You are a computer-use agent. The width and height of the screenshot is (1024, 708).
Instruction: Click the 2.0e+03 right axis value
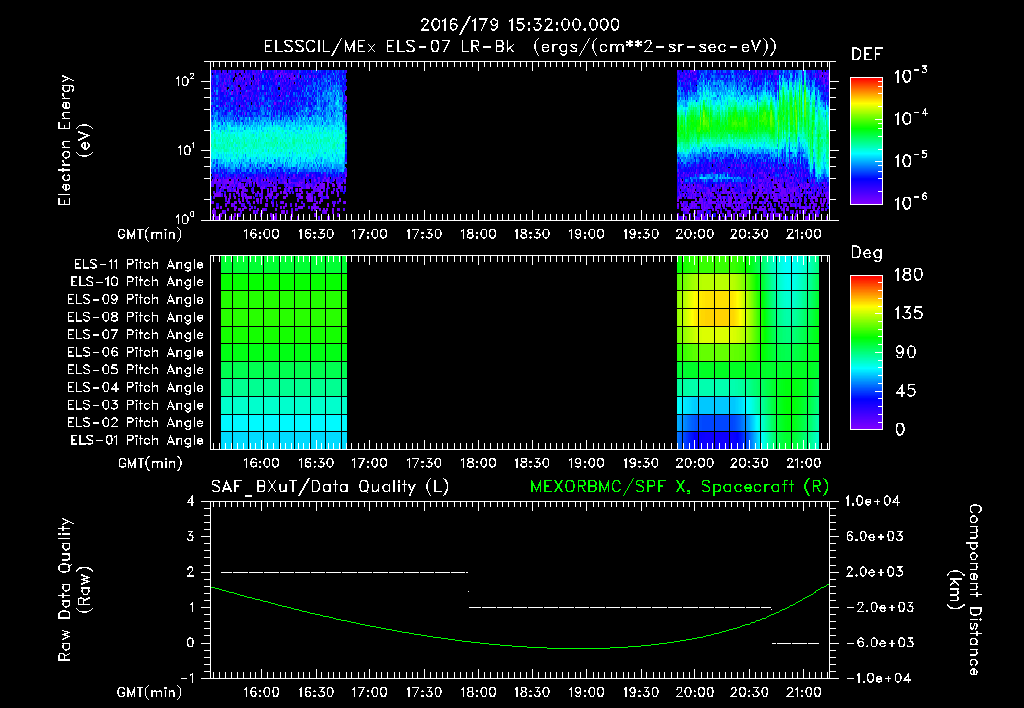[x=875, y=572]
